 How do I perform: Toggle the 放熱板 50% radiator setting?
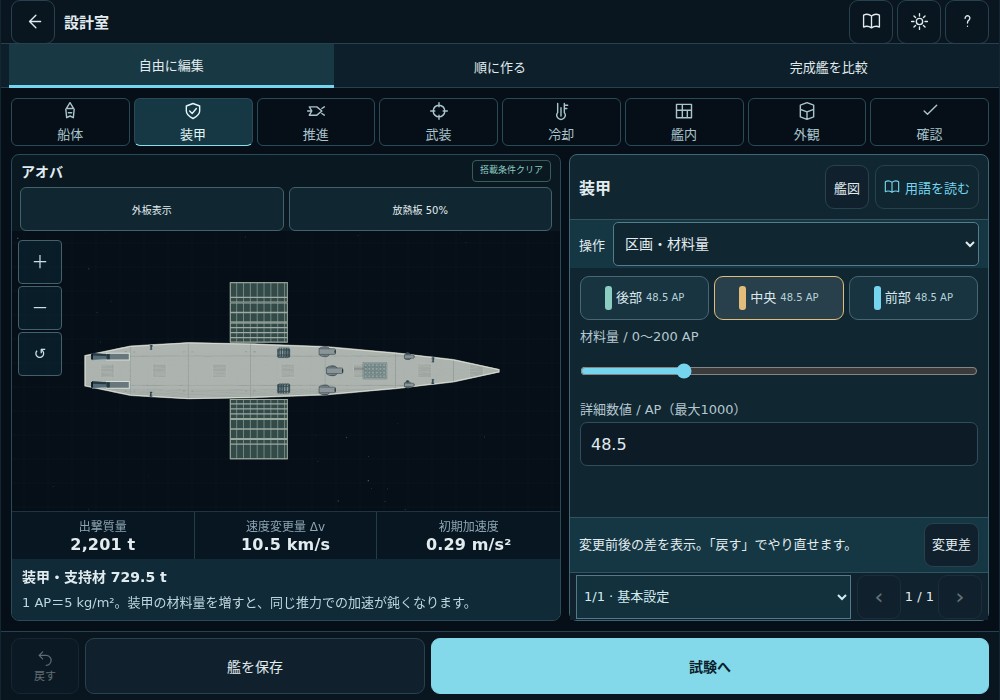420,209
